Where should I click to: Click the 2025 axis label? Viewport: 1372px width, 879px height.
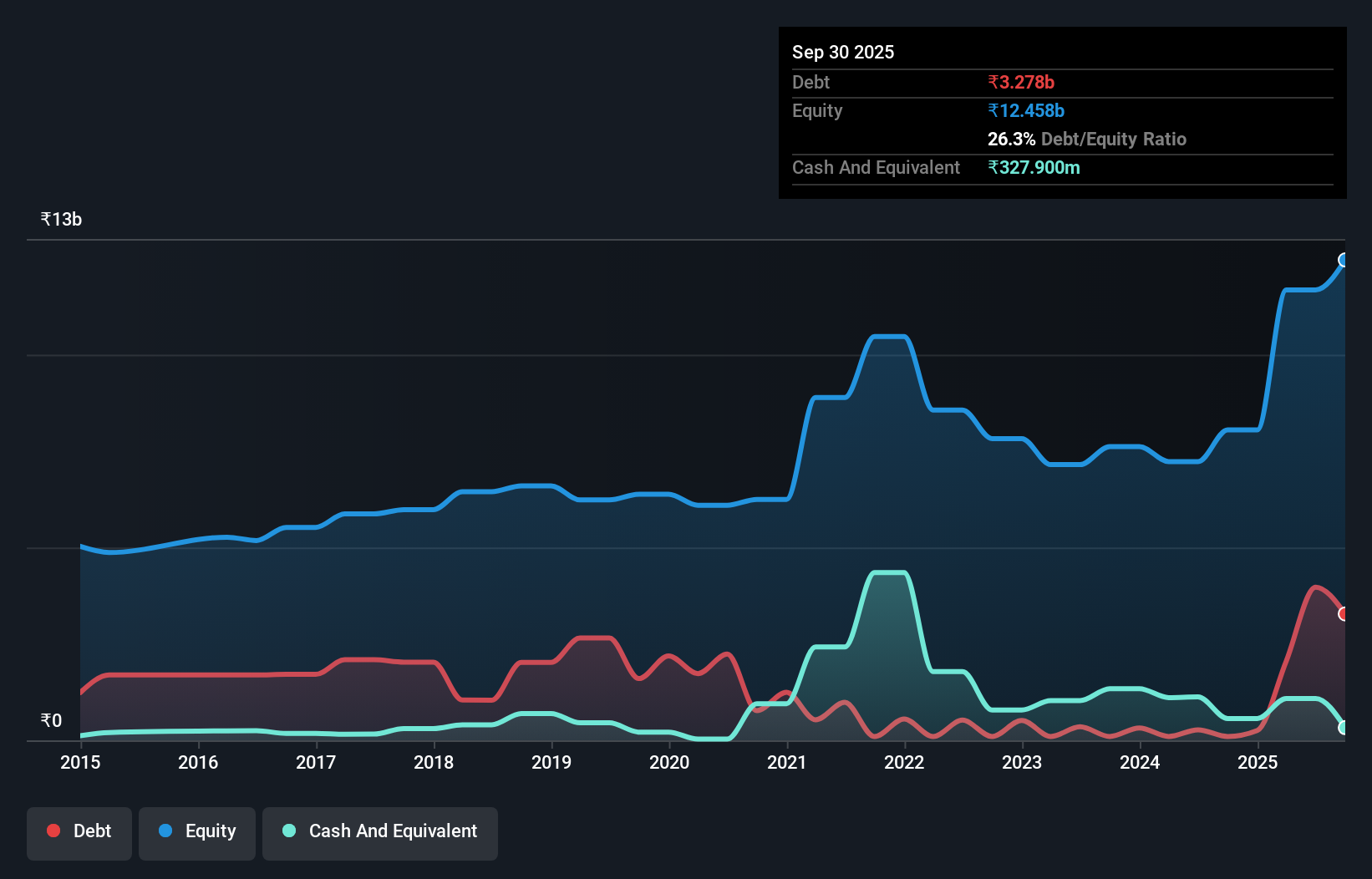pos(1258,763)
